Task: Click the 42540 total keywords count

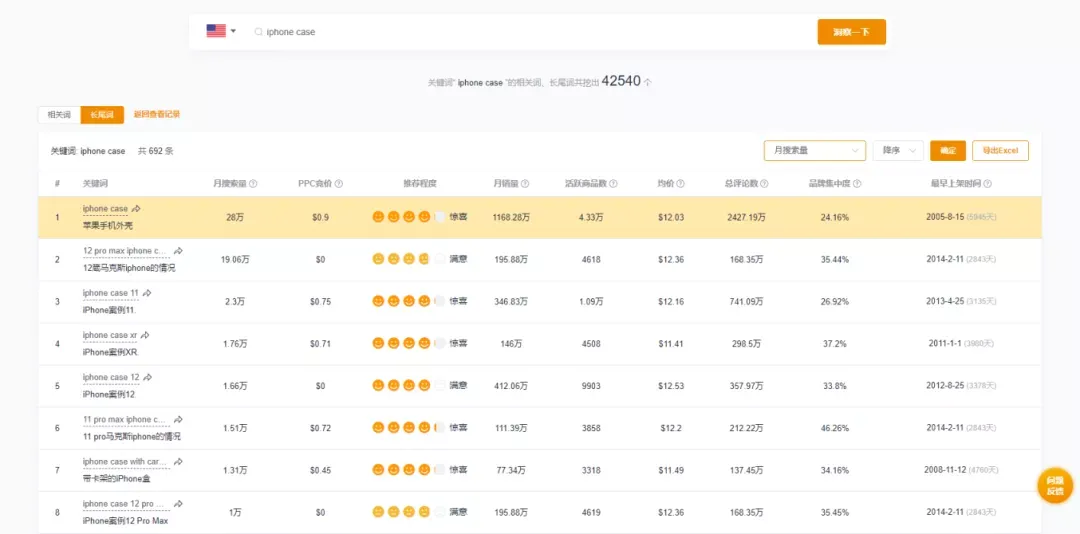Action: (x=621, y=81)
